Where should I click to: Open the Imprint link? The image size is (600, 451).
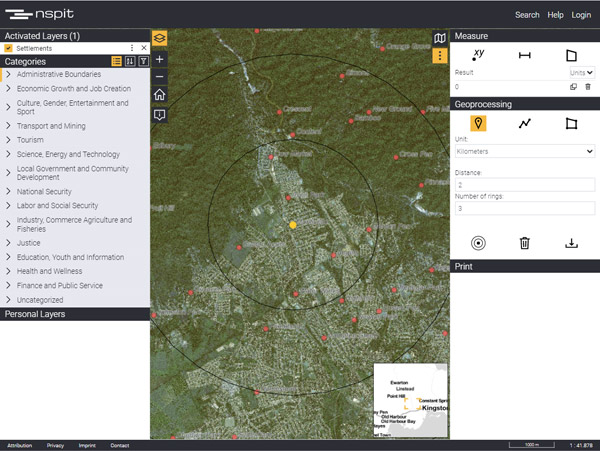(x=87, y=445)
